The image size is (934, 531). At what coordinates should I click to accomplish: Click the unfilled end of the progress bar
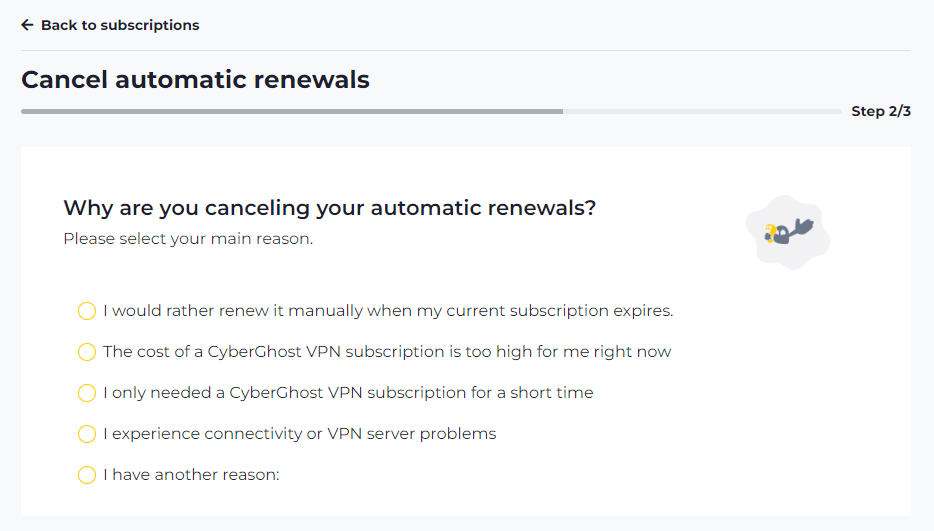702,111
